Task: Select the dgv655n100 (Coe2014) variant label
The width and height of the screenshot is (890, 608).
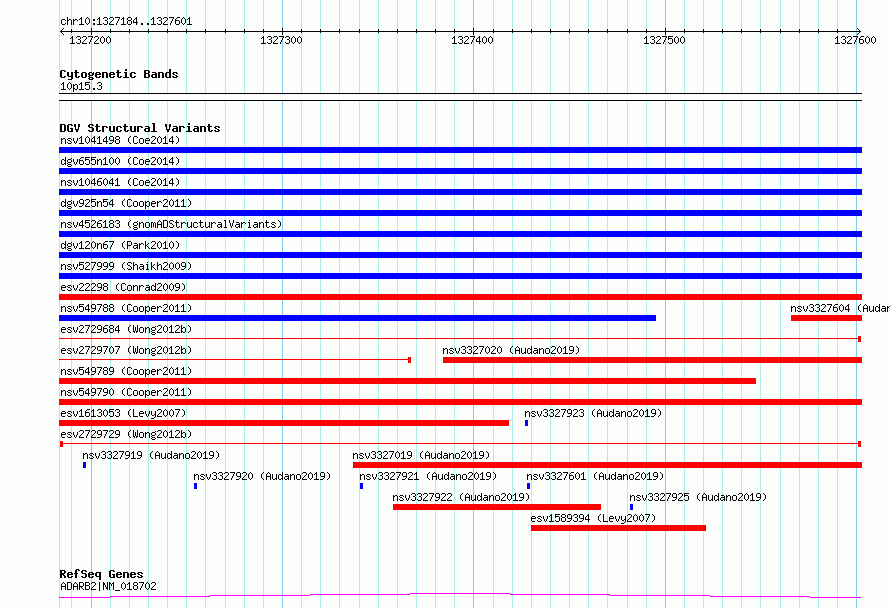Action: 120,161
